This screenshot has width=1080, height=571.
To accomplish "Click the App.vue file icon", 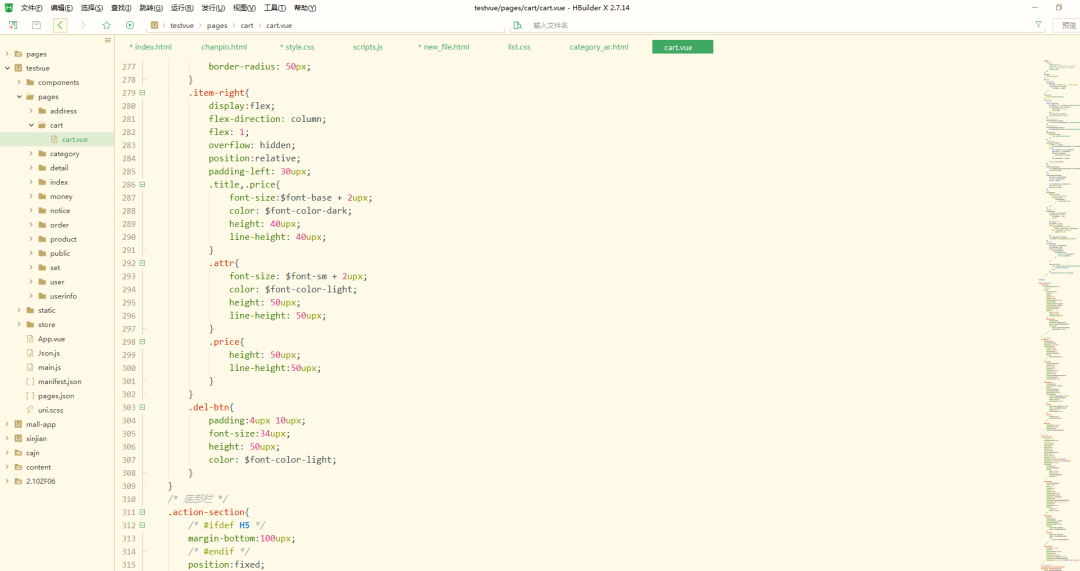I will [x=30, y=338].
